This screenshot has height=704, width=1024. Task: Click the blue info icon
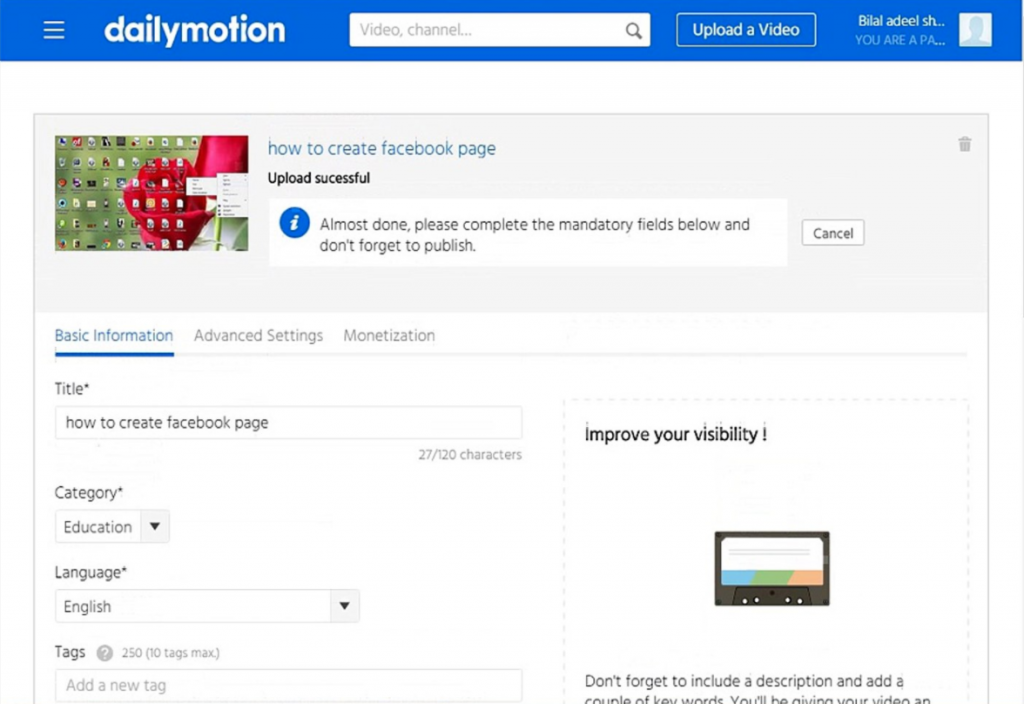[294, 224]
